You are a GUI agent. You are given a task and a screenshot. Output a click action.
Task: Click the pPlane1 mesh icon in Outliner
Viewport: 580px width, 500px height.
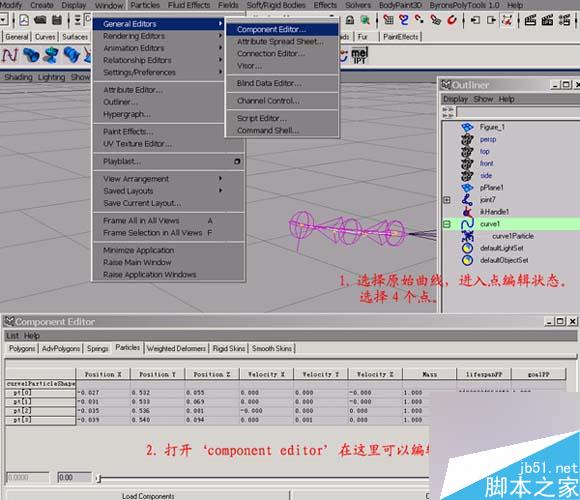(467, 188)
